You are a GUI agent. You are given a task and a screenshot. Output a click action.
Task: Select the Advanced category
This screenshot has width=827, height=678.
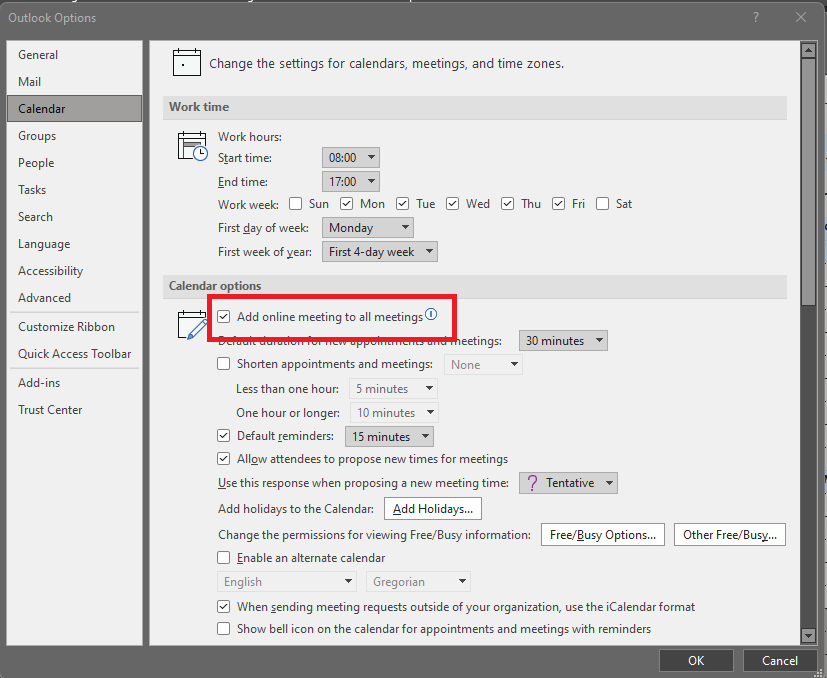coord(74,298)
